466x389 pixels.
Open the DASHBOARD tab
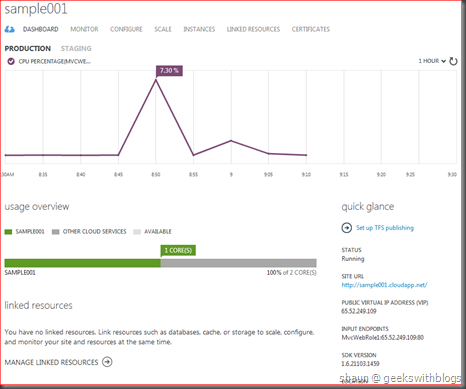pyautogui.click(x=41, y=29)
